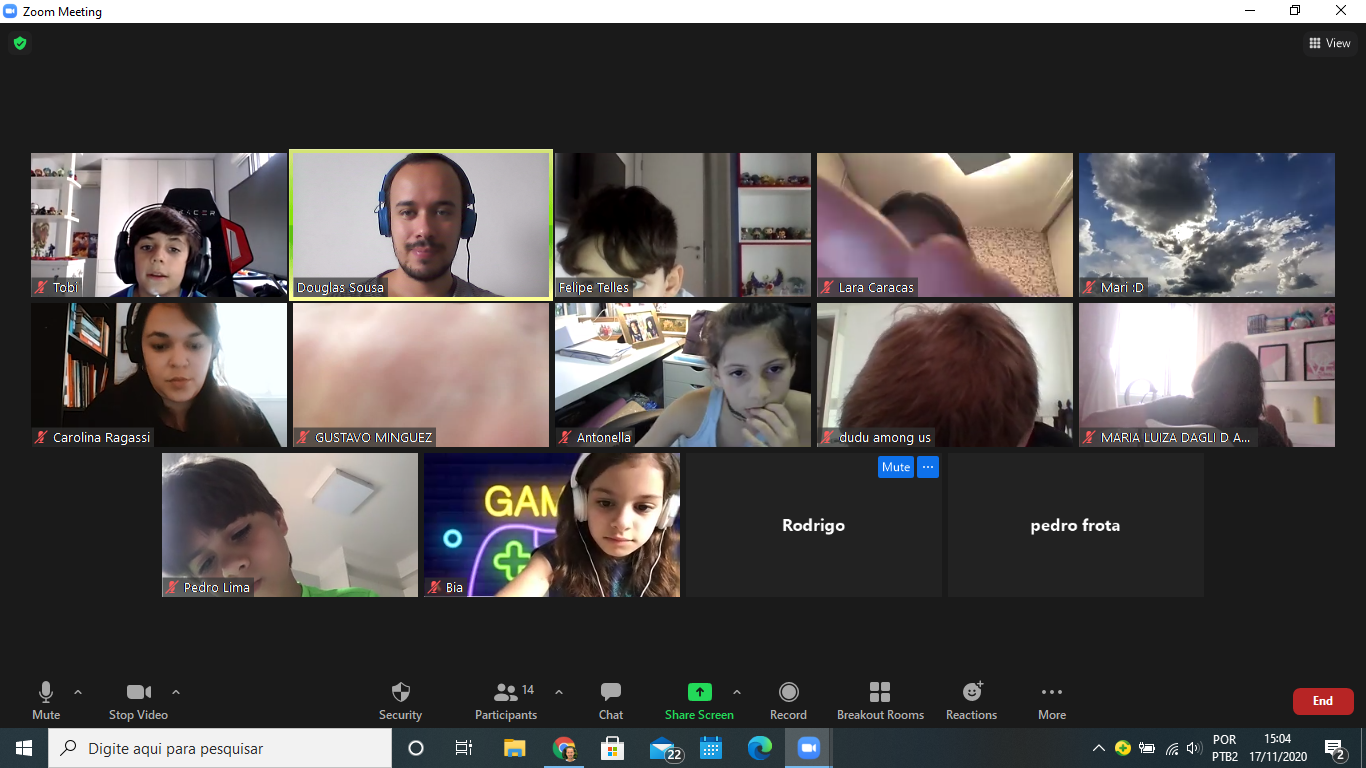Select Mari :D video tile
The width and height of the screenshot is (1366, 768).
[x=1207, y=225]
